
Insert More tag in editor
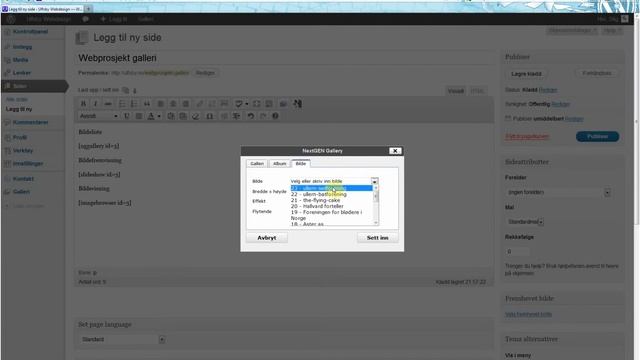pos(224,104)
